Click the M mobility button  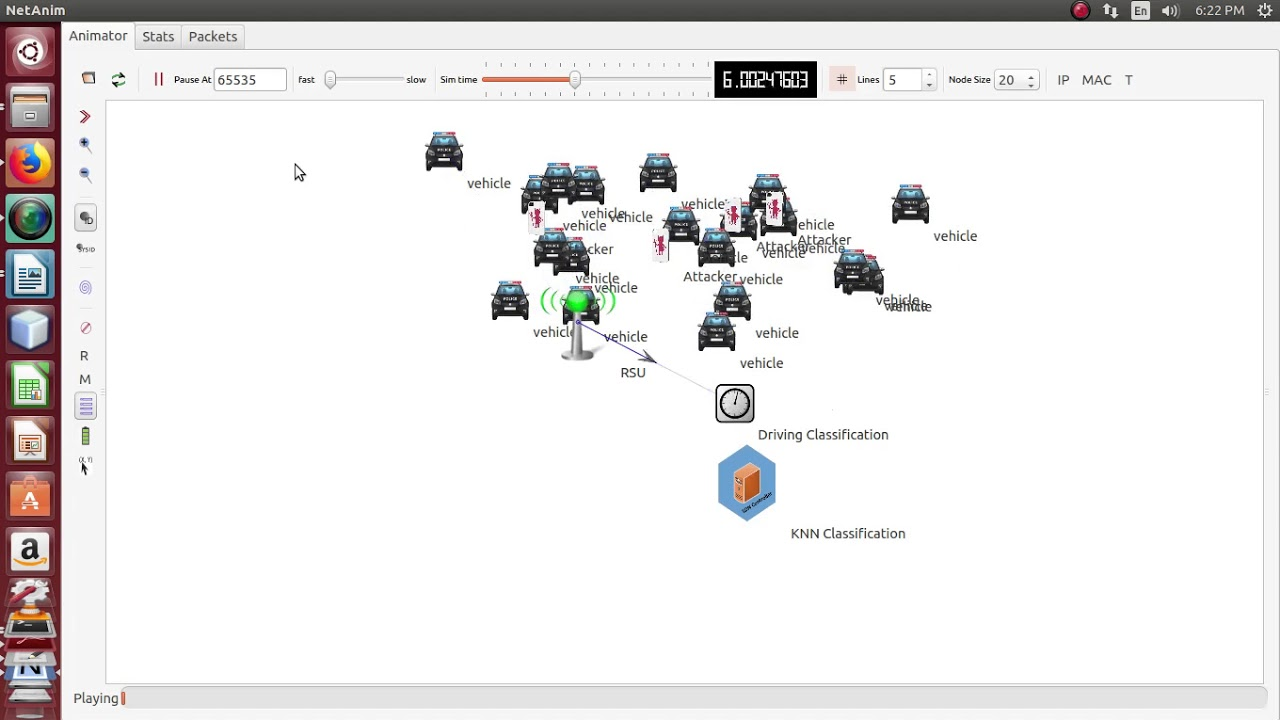pyautogui.click(x=84, y=380)
